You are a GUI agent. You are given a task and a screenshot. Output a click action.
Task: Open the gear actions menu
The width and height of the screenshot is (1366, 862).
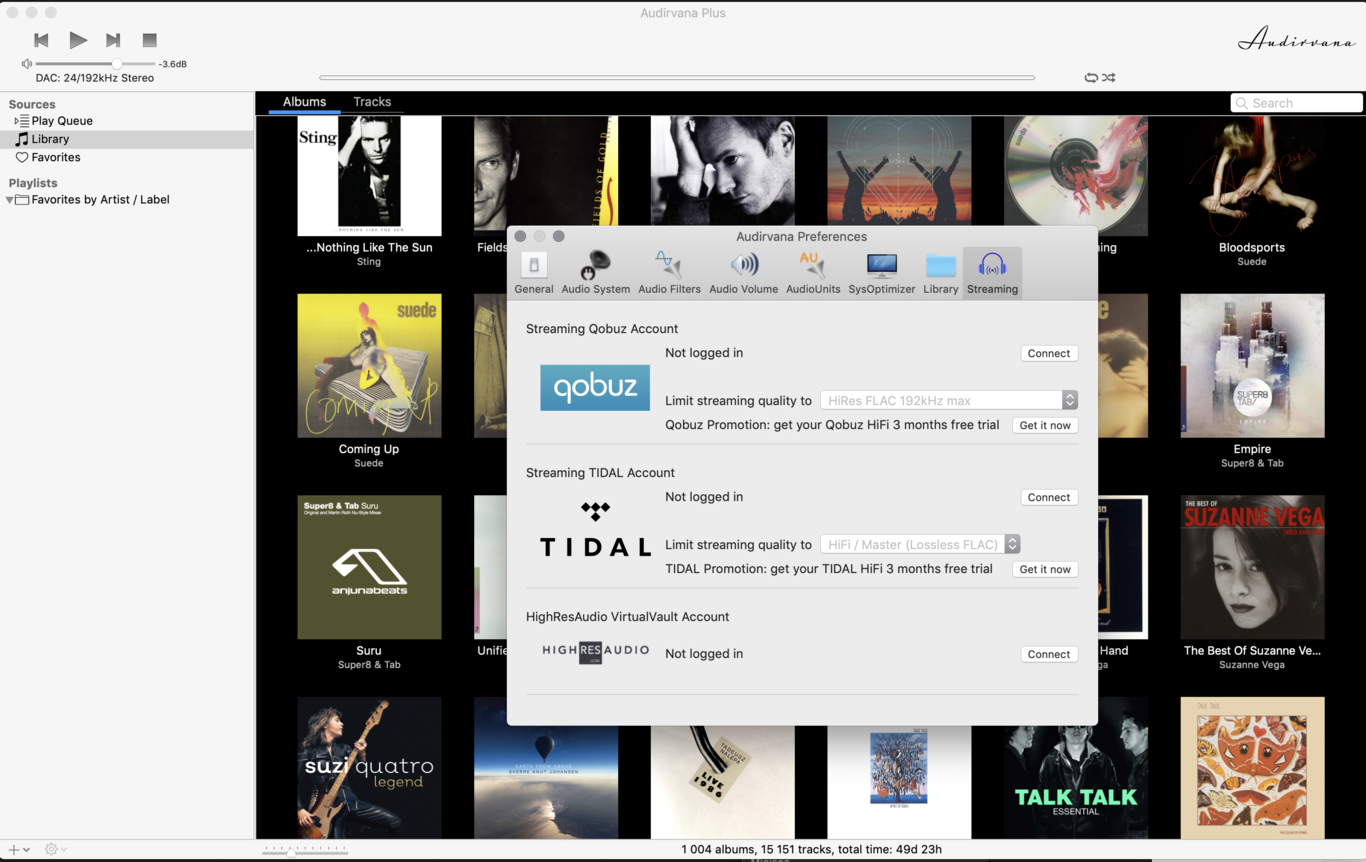point(56,849)
